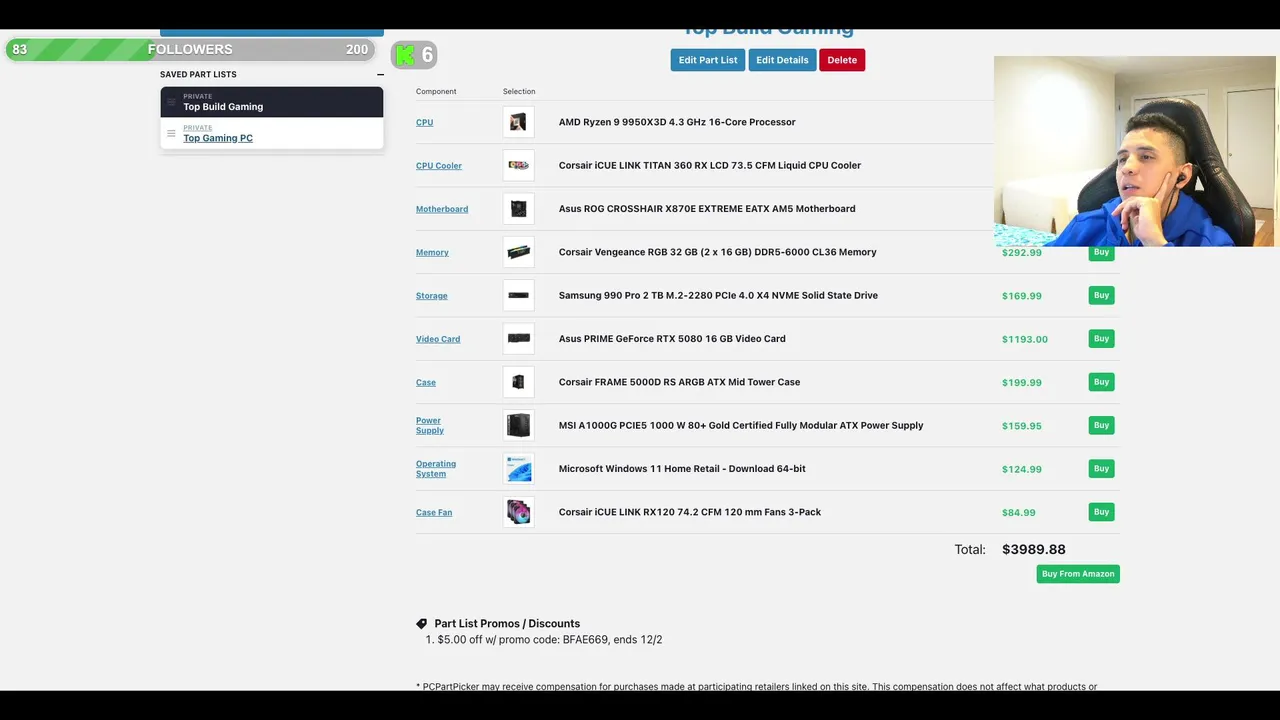Buy Microsoft Windows 11 Home
This screenshot has height=720, width=1280.
click(x=1101, y=468)
